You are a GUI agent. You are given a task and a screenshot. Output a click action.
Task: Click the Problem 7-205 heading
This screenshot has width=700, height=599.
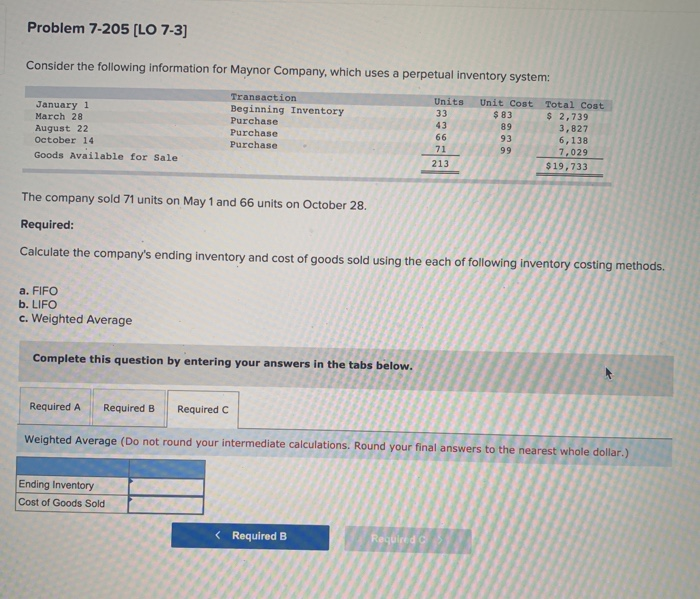107,29
